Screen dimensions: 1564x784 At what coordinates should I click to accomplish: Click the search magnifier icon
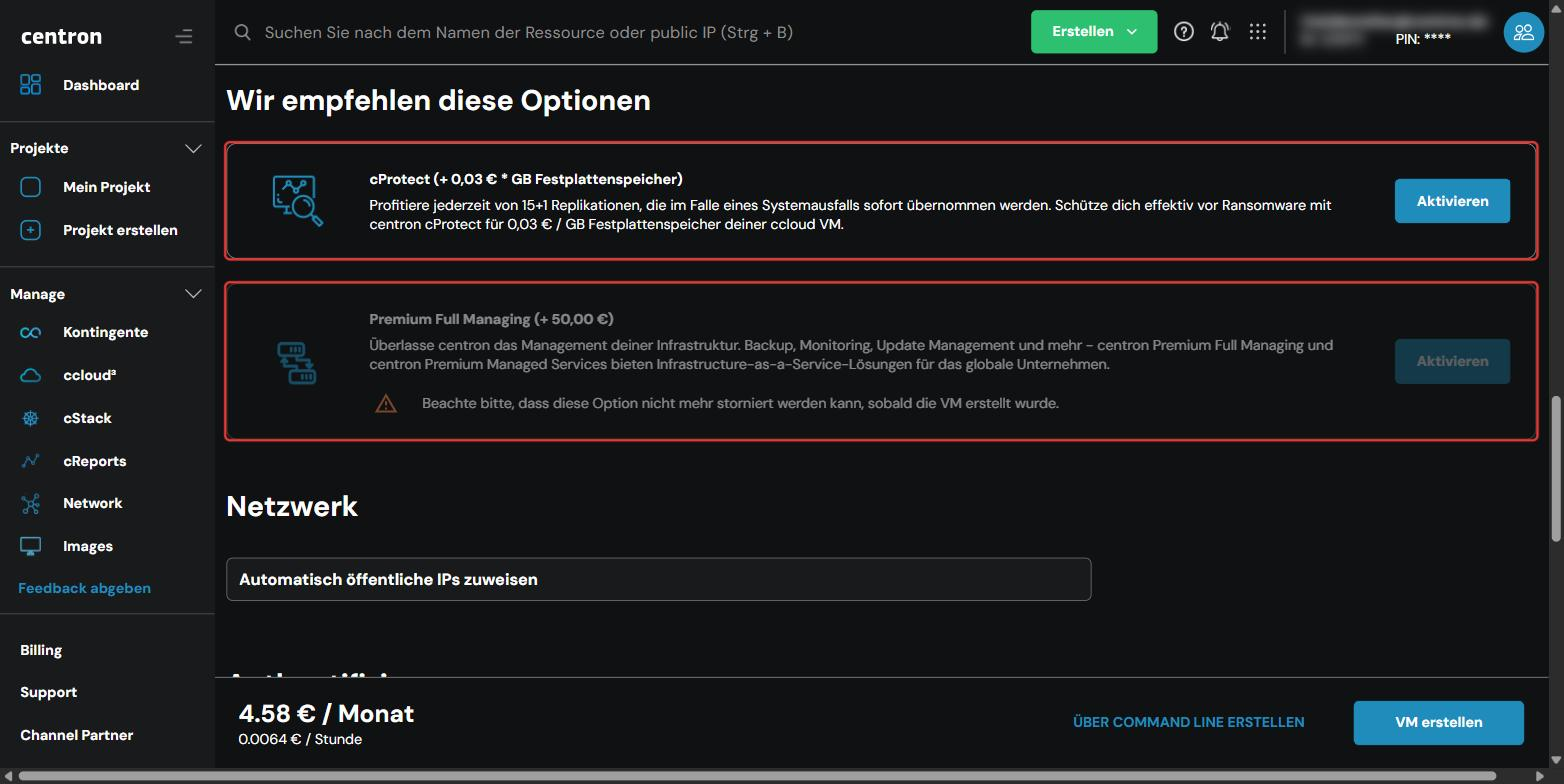242,32
